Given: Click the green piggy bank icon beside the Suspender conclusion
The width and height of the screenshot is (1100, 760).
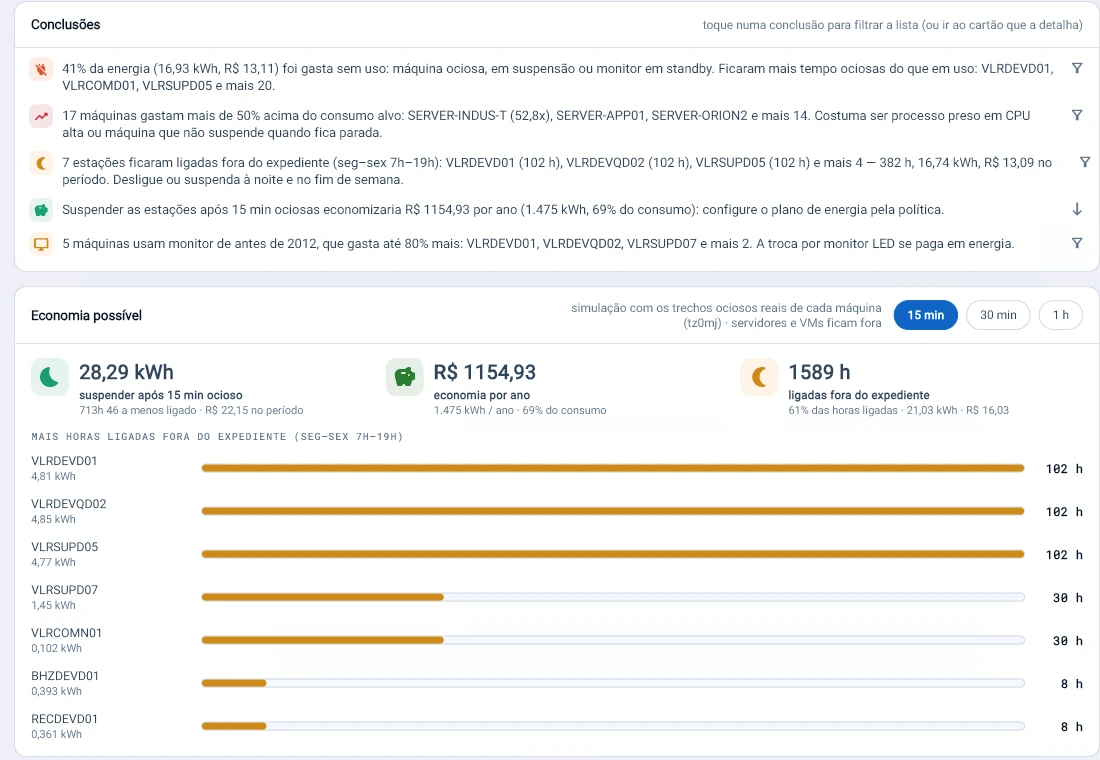Looking at the screenshot, I should pyautogui.click(x=41, y=209).
